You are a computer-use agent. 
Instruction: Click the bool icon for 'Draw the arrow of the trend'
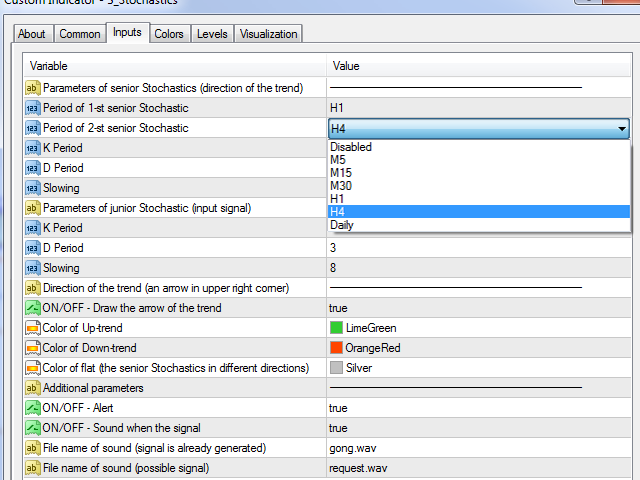click(33, 308)
